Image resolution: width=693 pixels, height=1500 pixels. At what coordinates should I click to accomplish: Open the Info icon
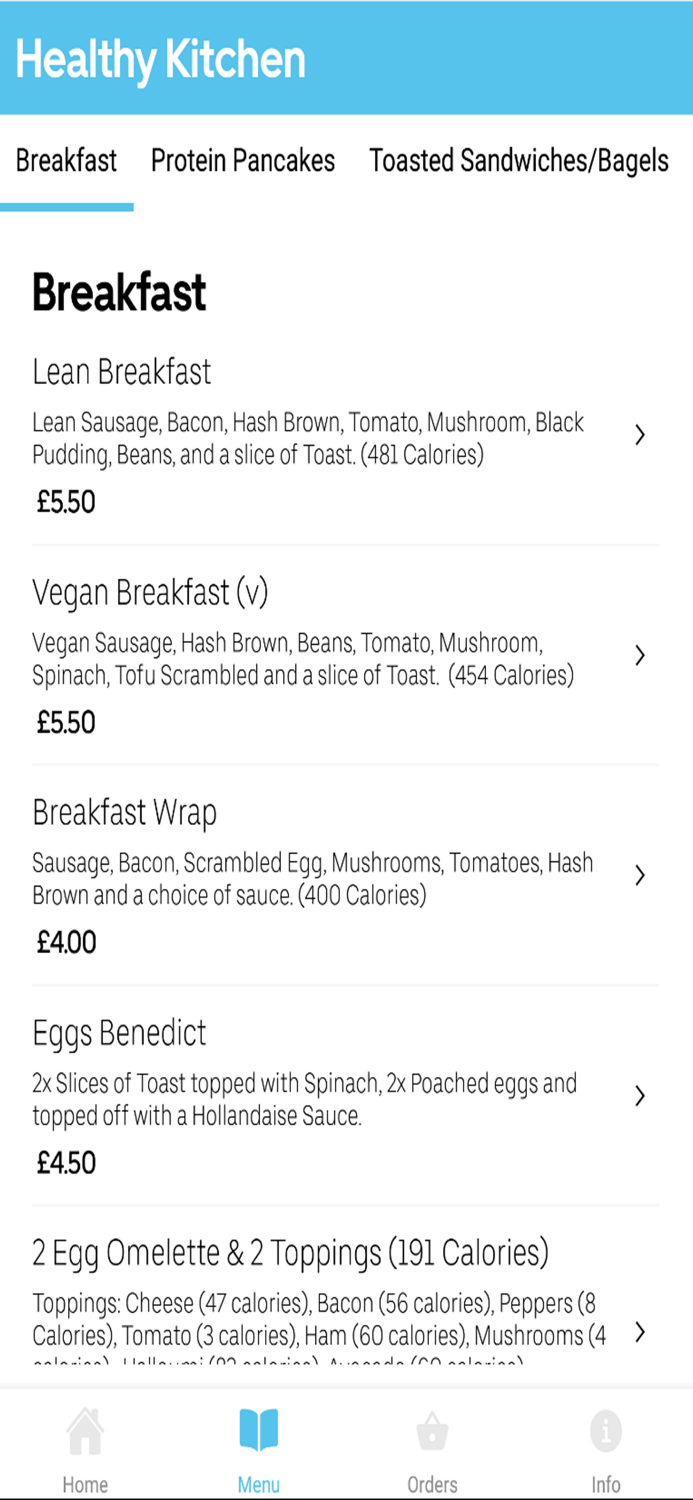pos(606,1432)
